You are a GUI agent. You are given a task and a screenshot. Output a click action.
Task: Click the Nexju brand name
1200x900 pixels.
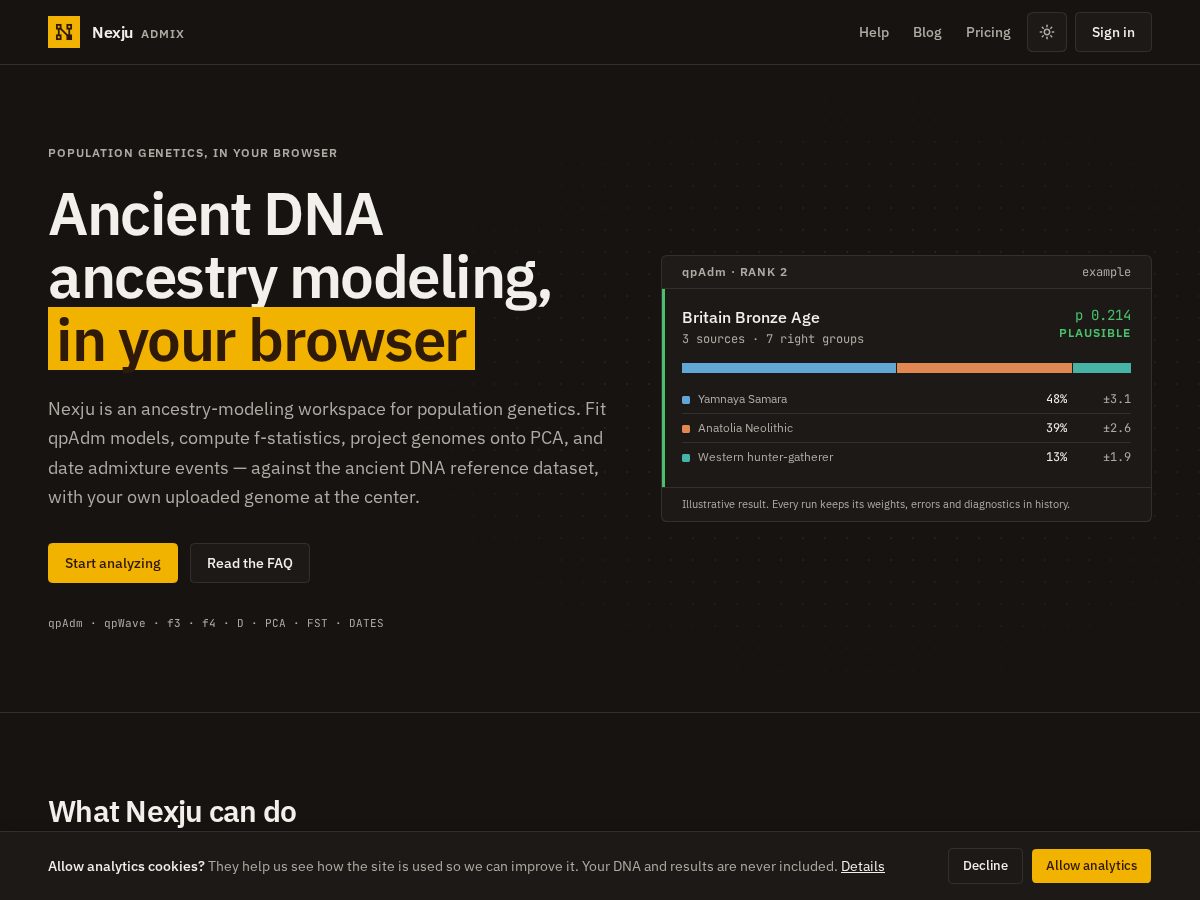pos(113,32)
